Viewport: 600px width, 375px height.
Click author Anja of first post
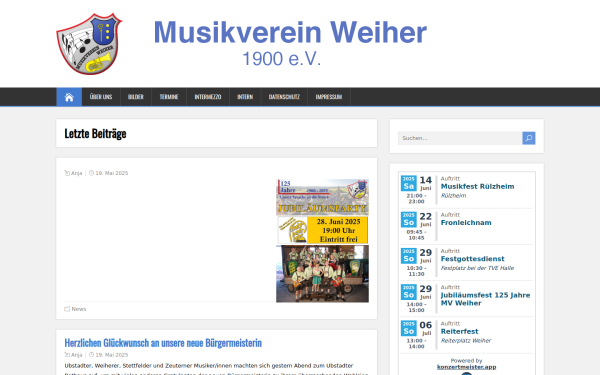(x=77, y=173)
